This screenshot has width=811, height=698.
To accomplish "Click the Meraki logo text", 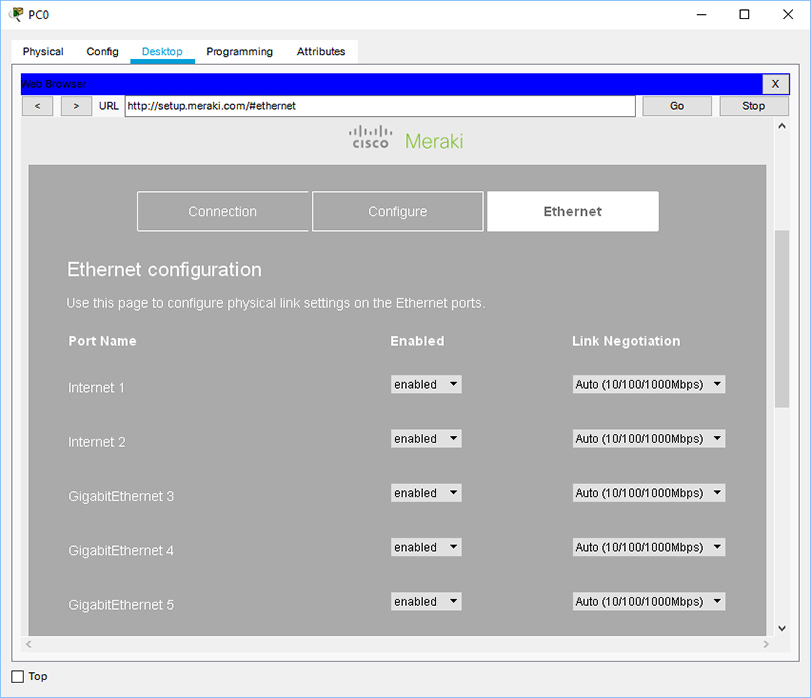I will click(x=434, y=141).
